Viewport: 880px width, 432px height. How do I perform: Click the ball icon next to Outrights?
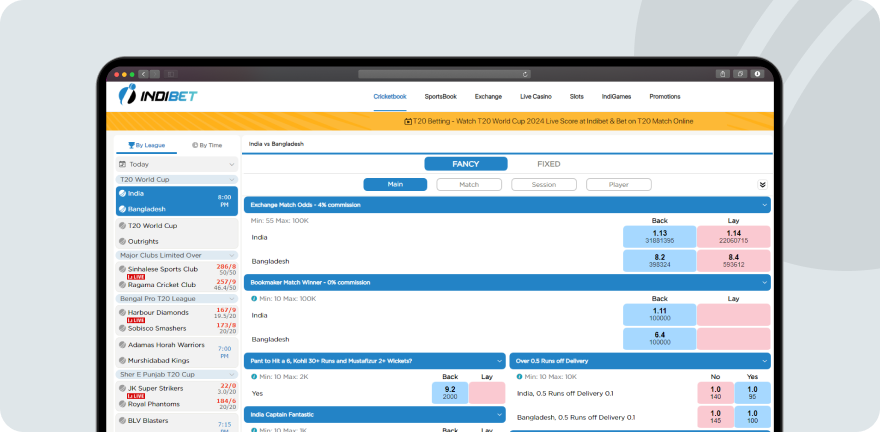click(x=122, y=241)
